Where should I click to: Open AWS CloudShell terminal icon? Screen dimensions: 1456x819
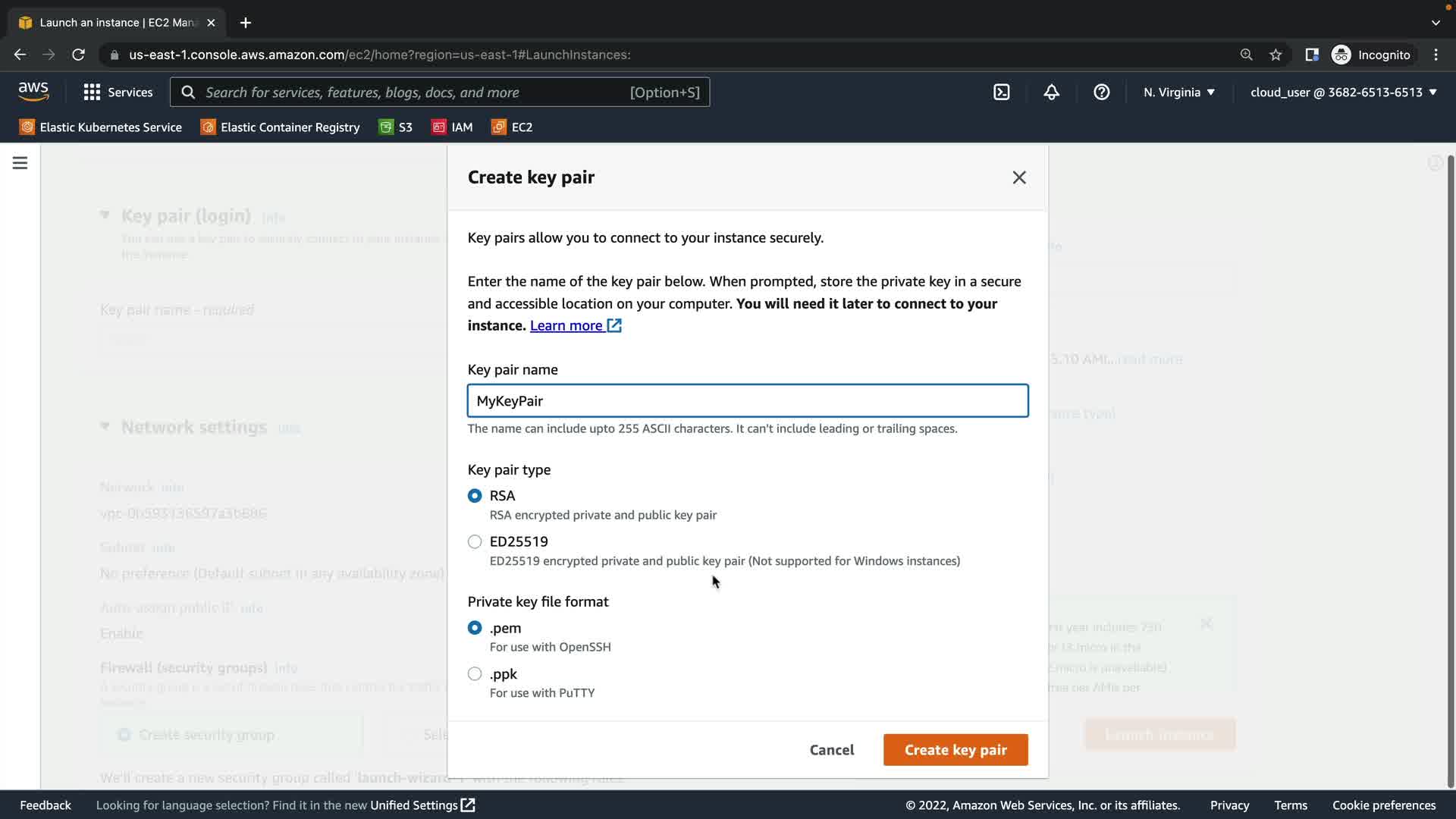1001,93
